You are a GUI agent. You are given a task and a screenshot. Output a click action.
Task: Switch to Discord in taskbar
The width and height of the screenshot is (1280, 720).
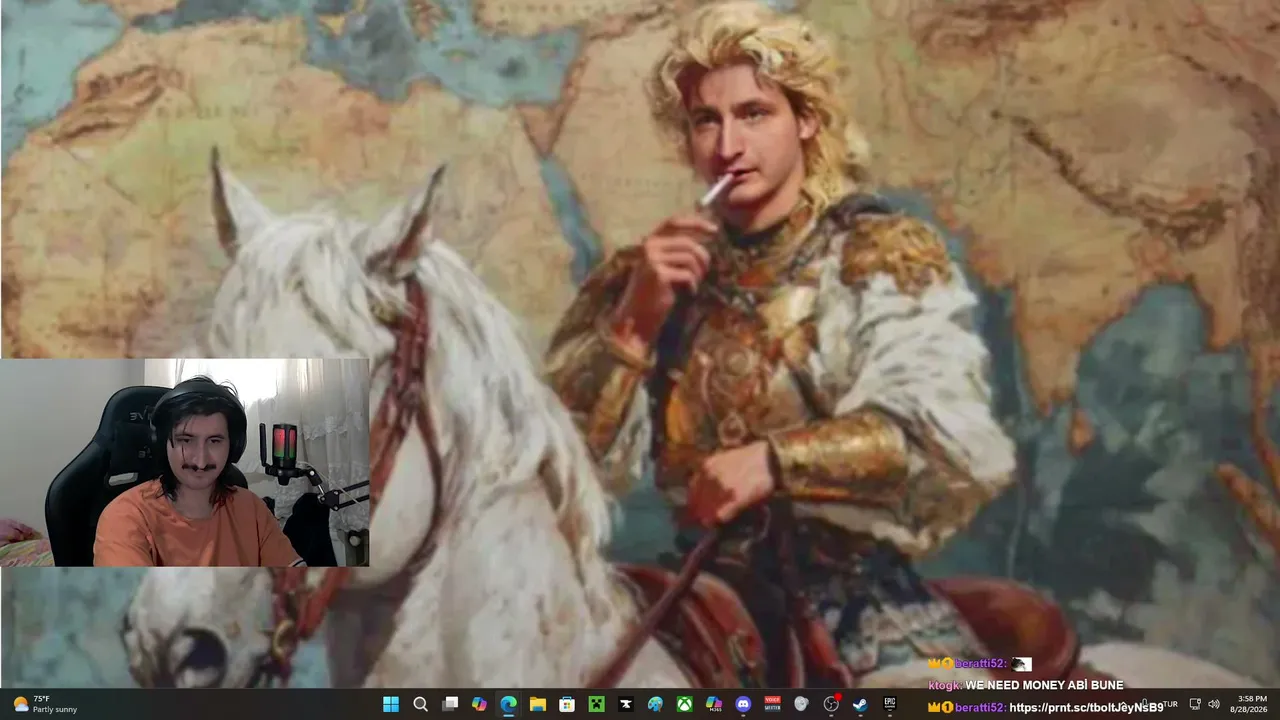tap(743, 704)
